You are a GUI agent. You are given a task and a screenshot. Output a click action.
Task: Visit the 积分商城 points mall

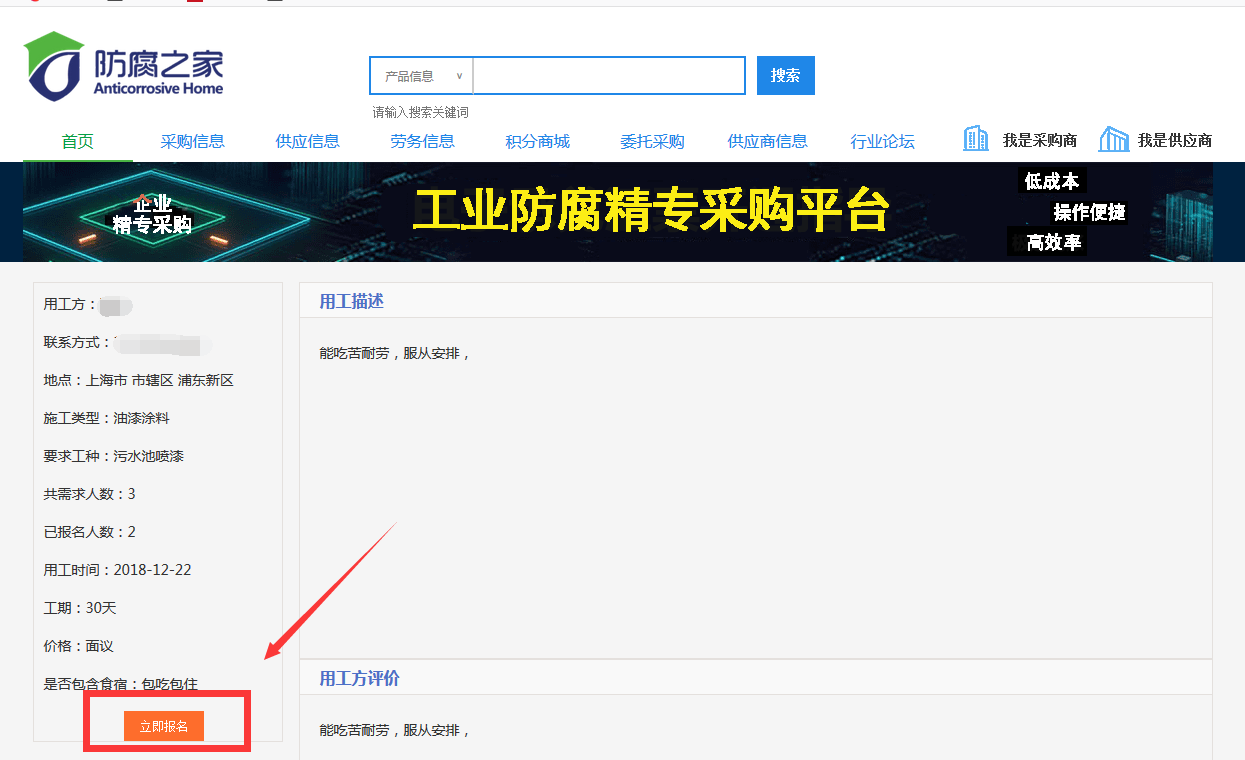click(537, 141)
